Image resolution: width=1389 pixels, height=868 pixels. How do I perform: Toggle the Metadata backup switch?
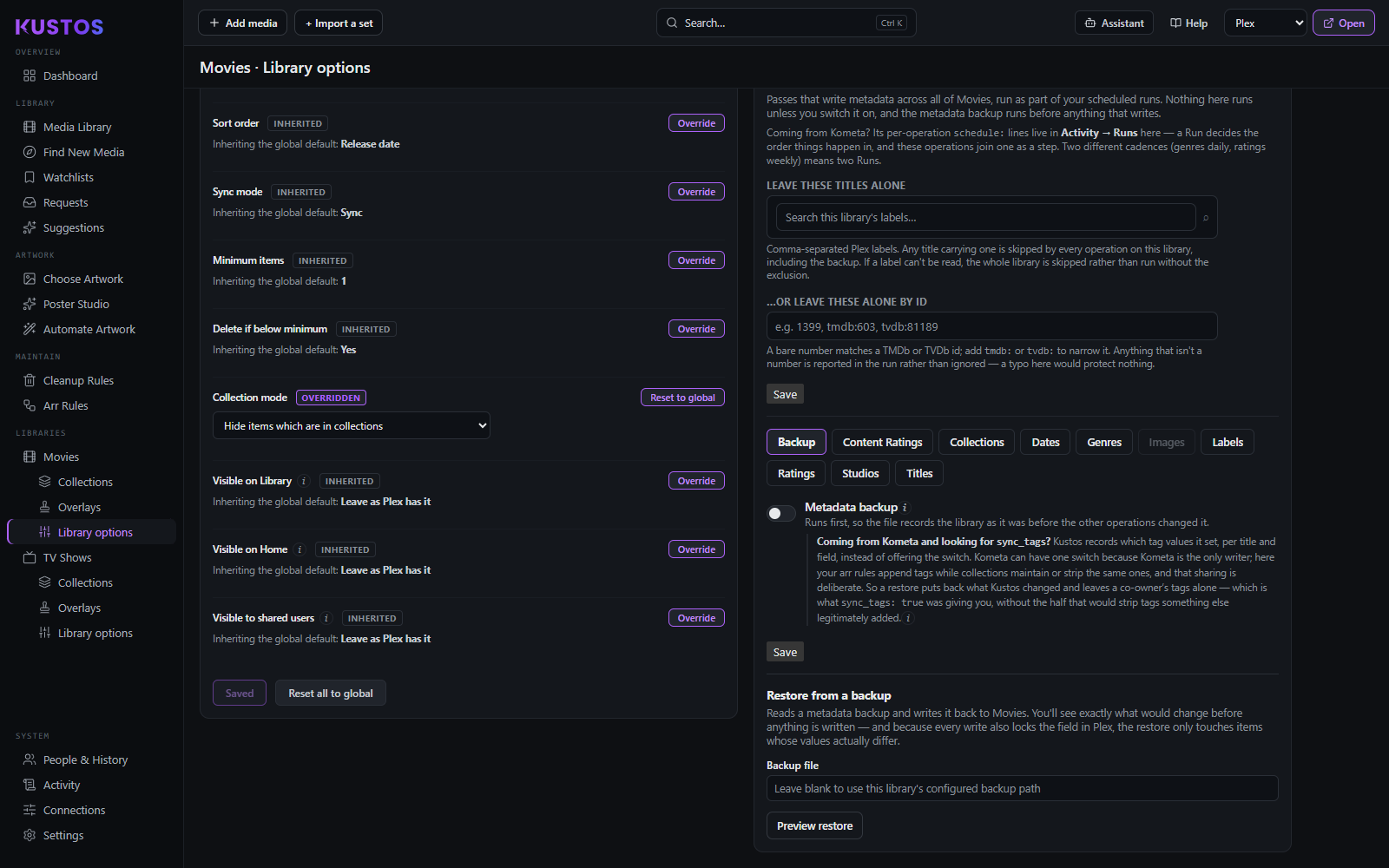(x=781, y=513)
